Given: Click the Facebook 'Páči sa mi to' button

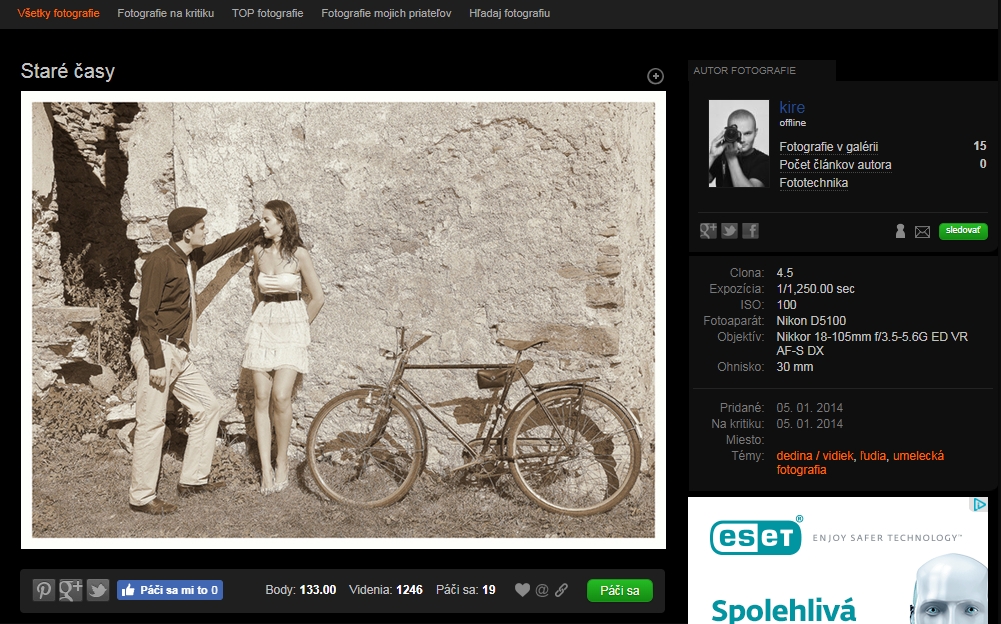Looking at the screenshot, I should (x=170, y=590).
